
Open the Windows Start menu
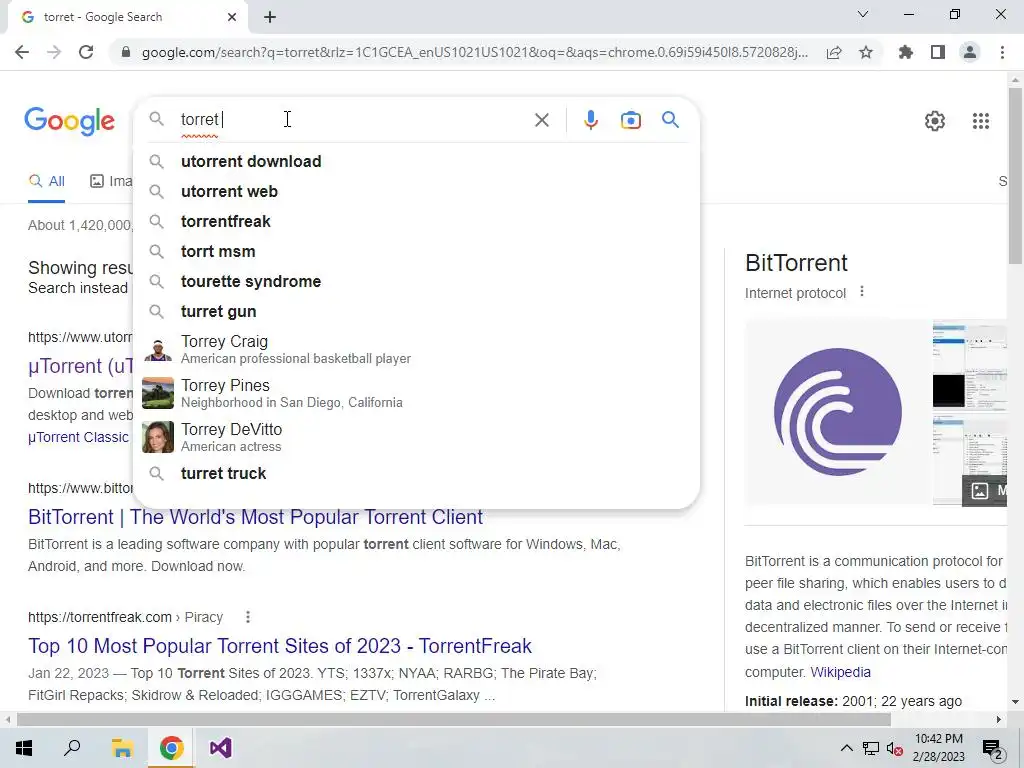tap(24, 748)
